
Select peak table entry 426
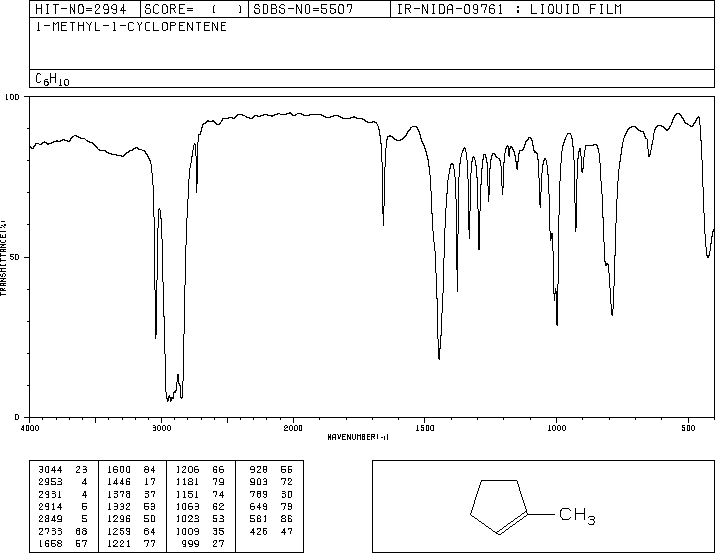[271, 531]
